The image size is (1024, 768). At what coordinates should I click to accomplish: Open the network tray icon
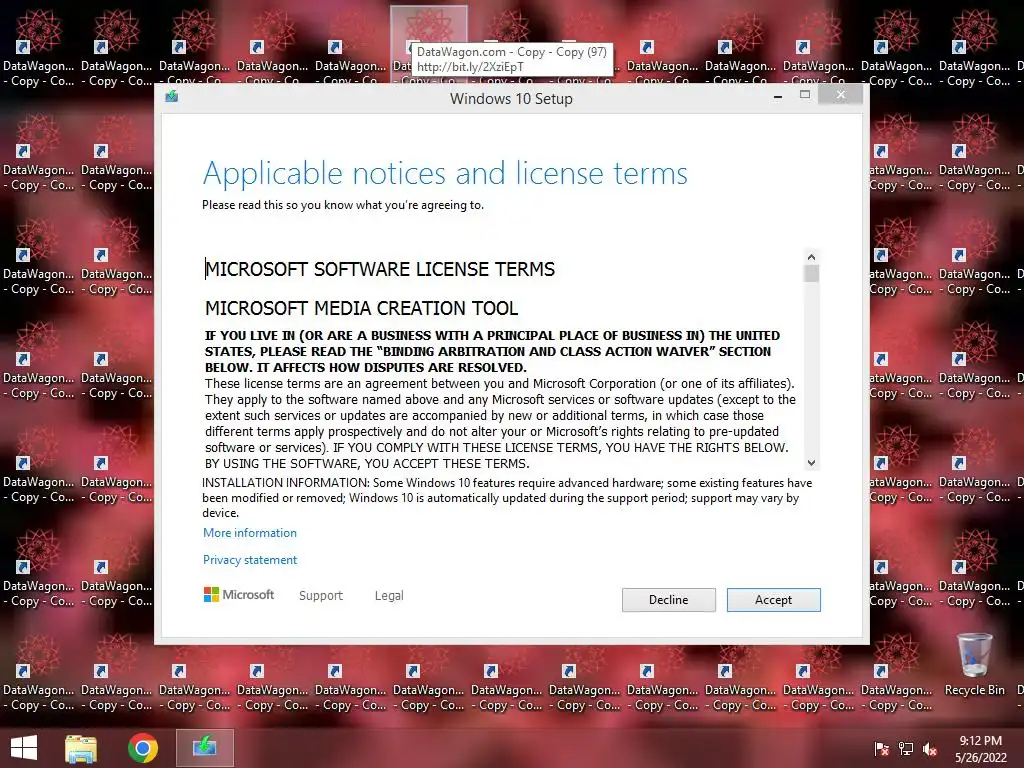(x=906, y=748)
